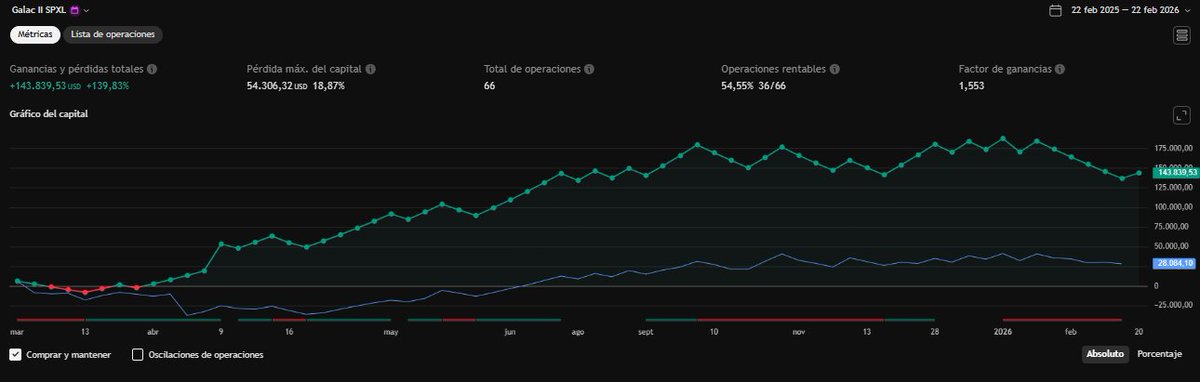Click the Pérdida máx. del capital label
The width and height of the screenshot is (1200, 382).
tap(304, 70)
